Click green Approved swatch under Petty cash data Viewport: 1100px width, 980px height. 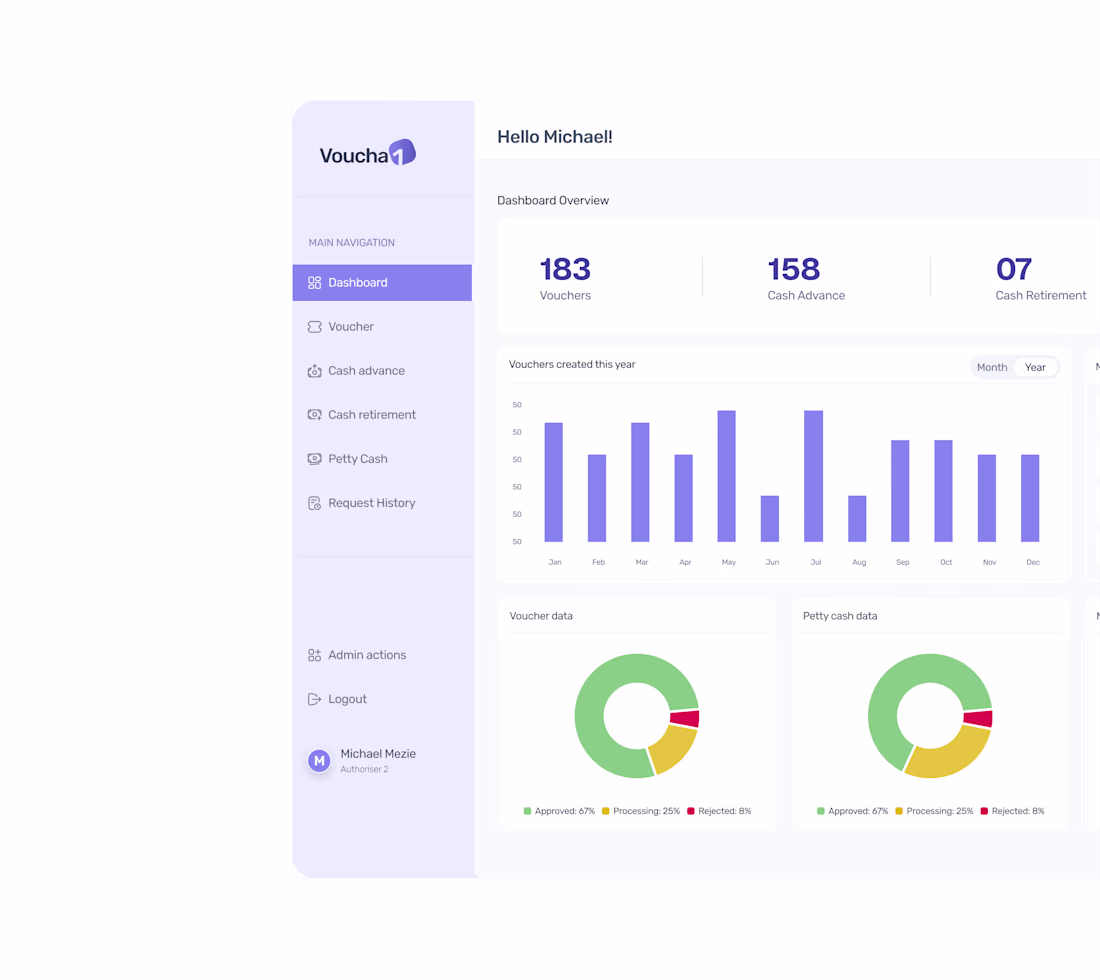(x=821, y=812)
